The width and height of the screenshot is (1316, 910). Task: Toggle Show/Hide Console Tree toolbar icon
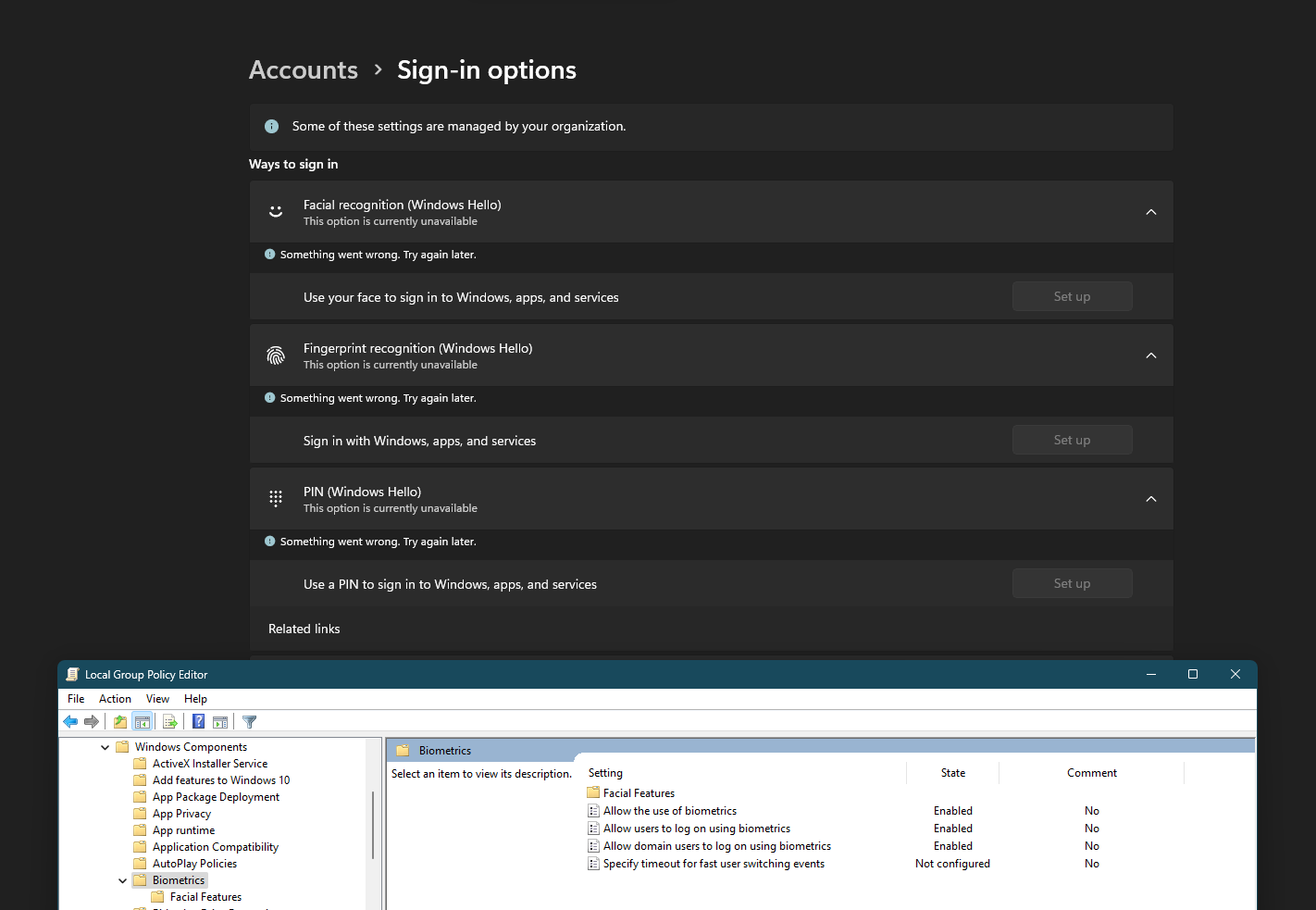coord(142,722)
